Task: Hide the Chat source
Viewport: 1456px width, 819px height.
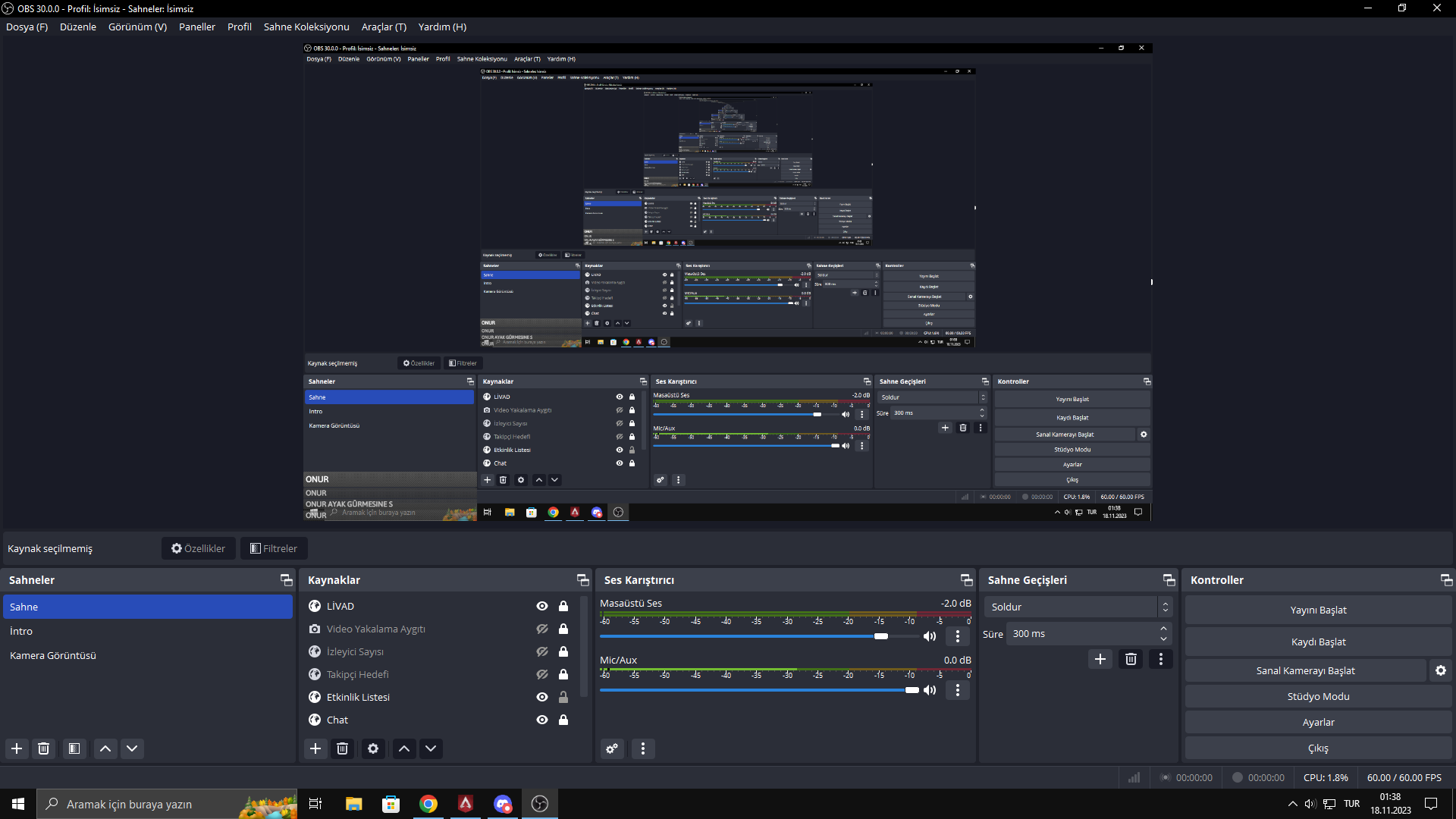Action: click(x=542, y=720)
